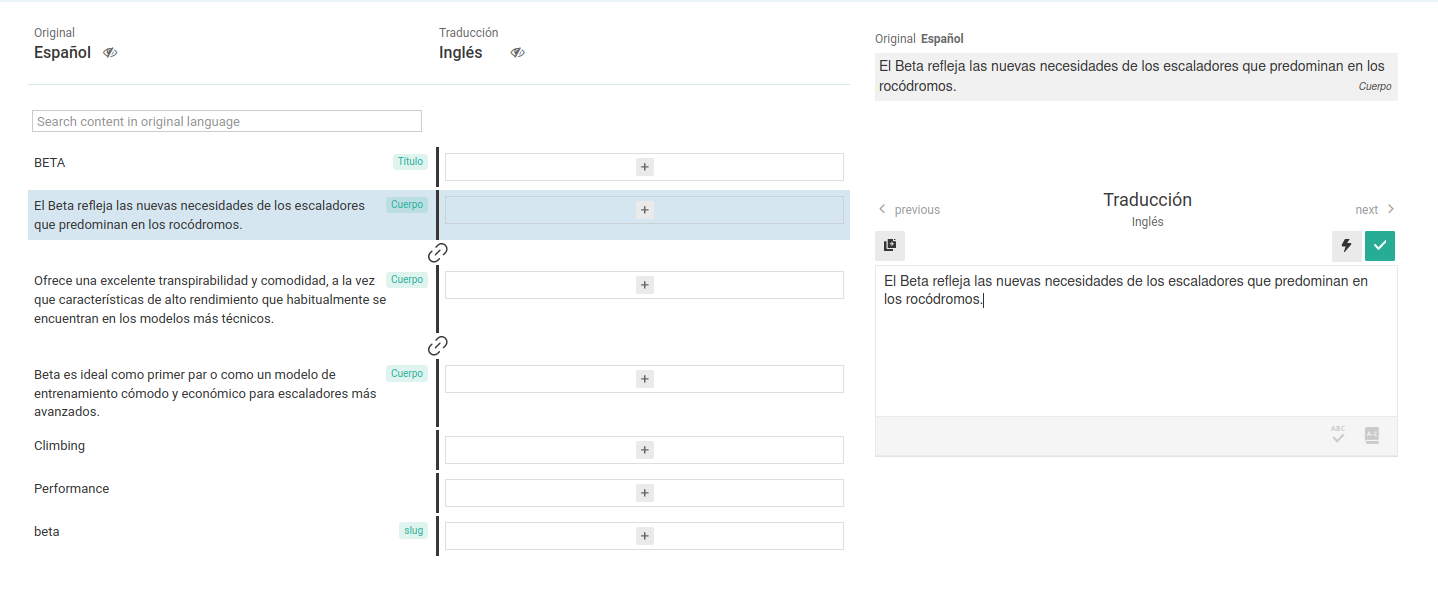
Task: Add translation for BETA title row
Action: coord(645,167)
